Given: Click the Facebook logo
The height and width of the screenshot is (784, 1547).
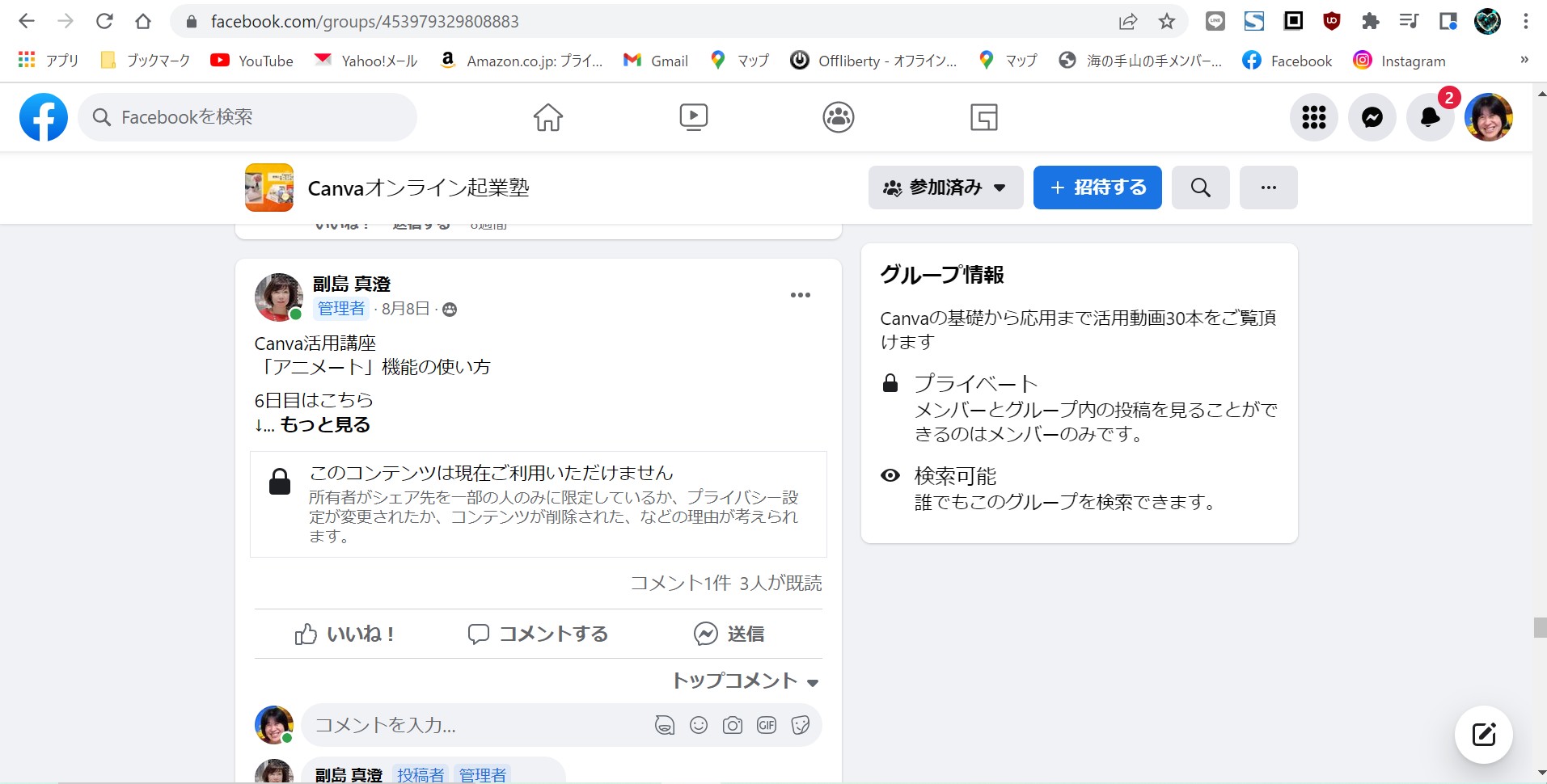Looking at the screenshot, I should coord(44,117).
